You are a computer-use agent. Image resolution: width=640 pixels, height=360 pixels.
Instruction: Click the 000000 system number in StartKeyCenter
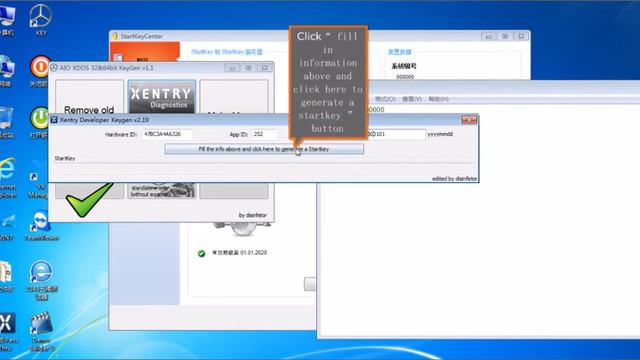[x=405, y=77]
